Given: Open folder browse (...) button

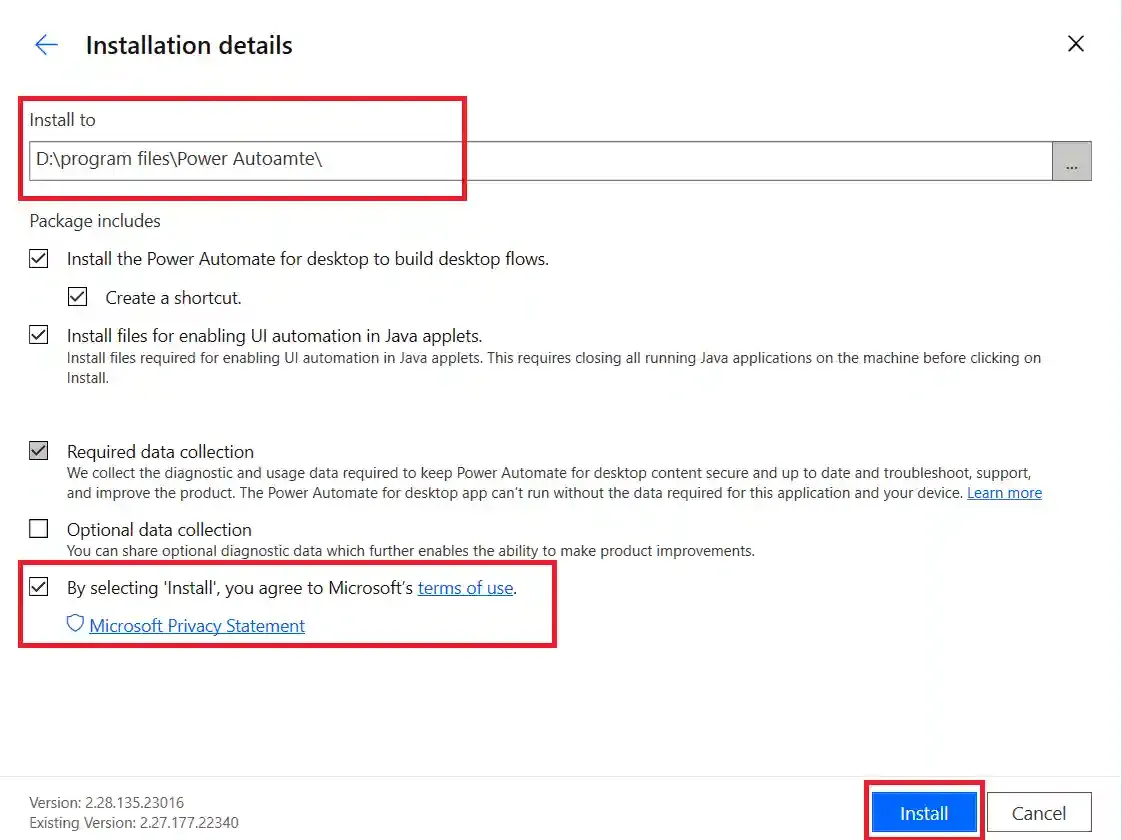Looking at the screenshot, I should point(1072,161).
